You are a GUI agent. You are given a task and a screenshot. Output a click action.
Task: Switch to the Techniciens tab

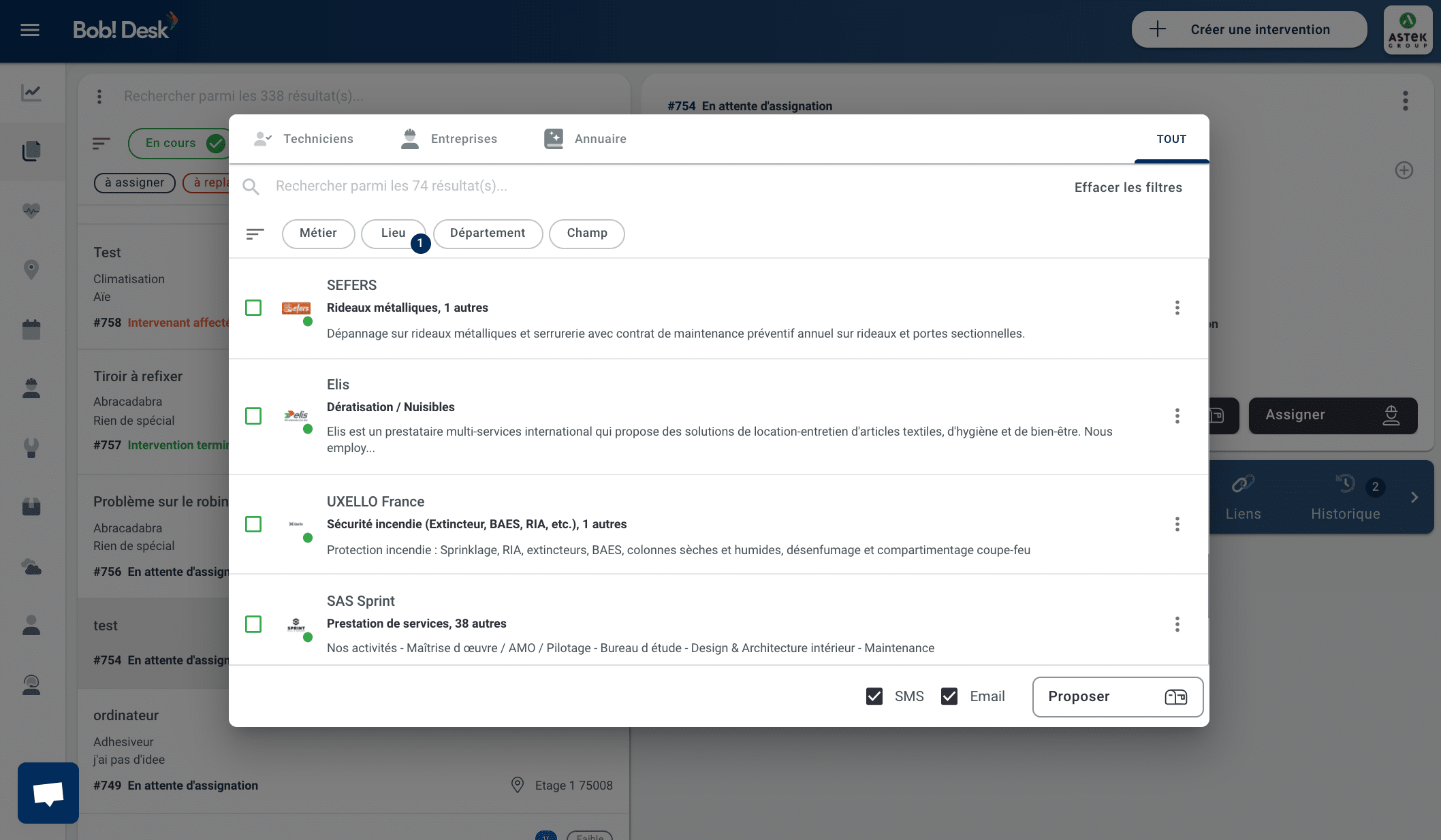pos(304,139)
